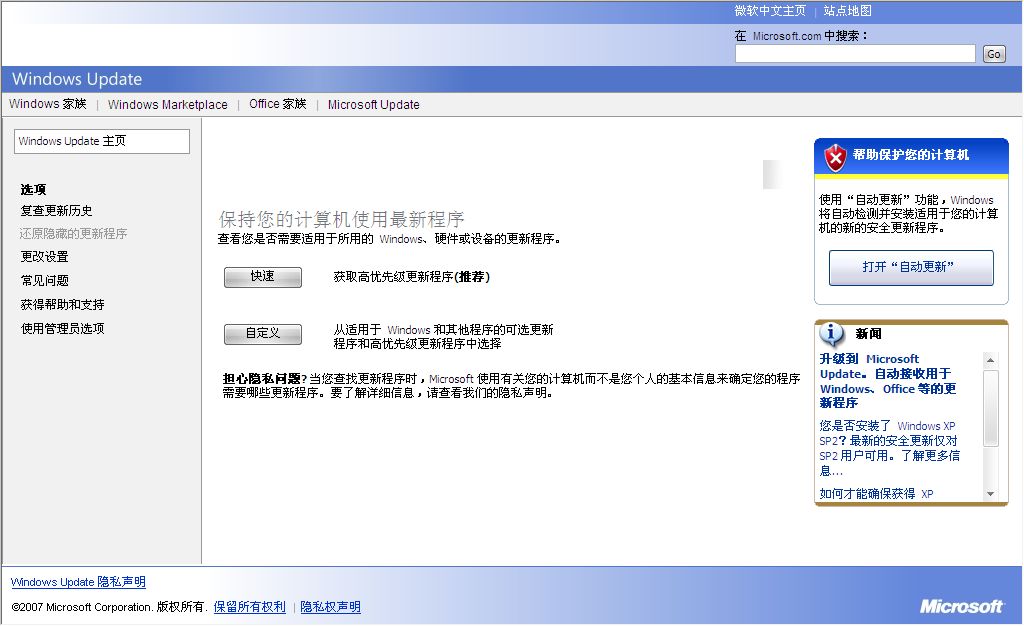Click the 打开“自动更新” button

pos(911,267)
